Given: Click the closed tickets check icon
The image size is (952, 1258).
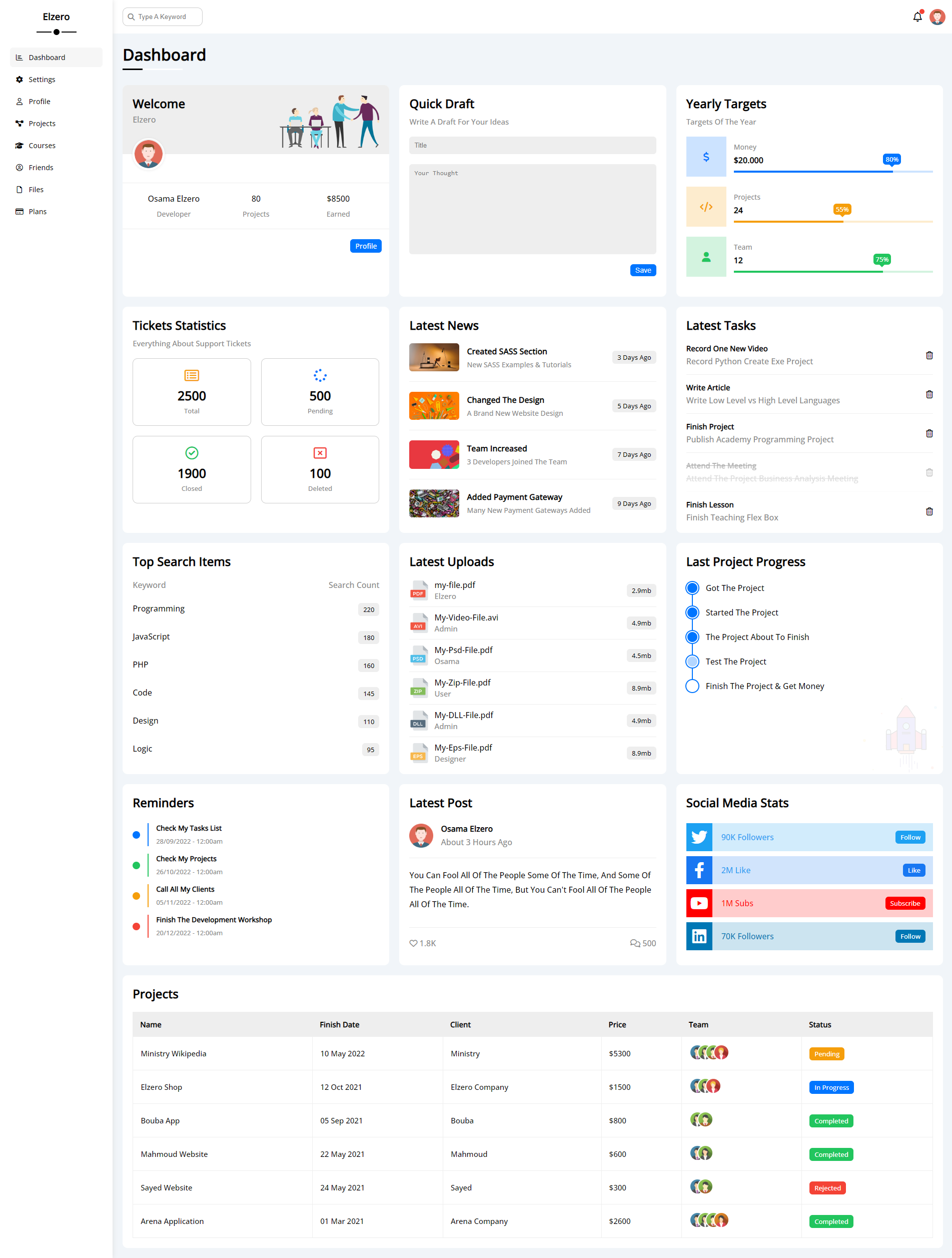Looking at the screenshot, I should coord(192,453).
